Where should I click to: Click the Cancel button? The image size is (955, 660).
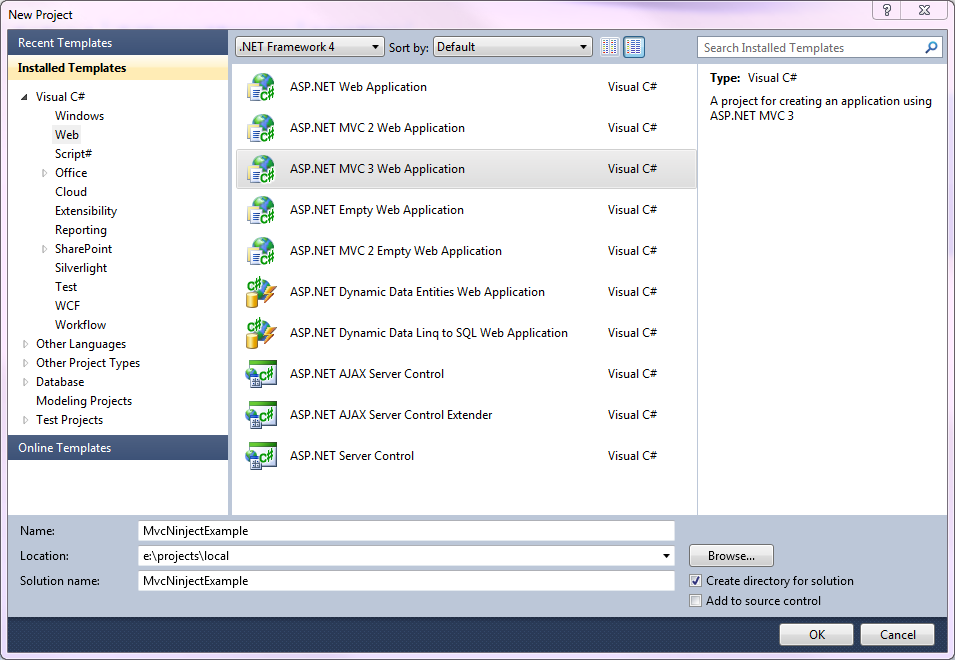point(897,634)
